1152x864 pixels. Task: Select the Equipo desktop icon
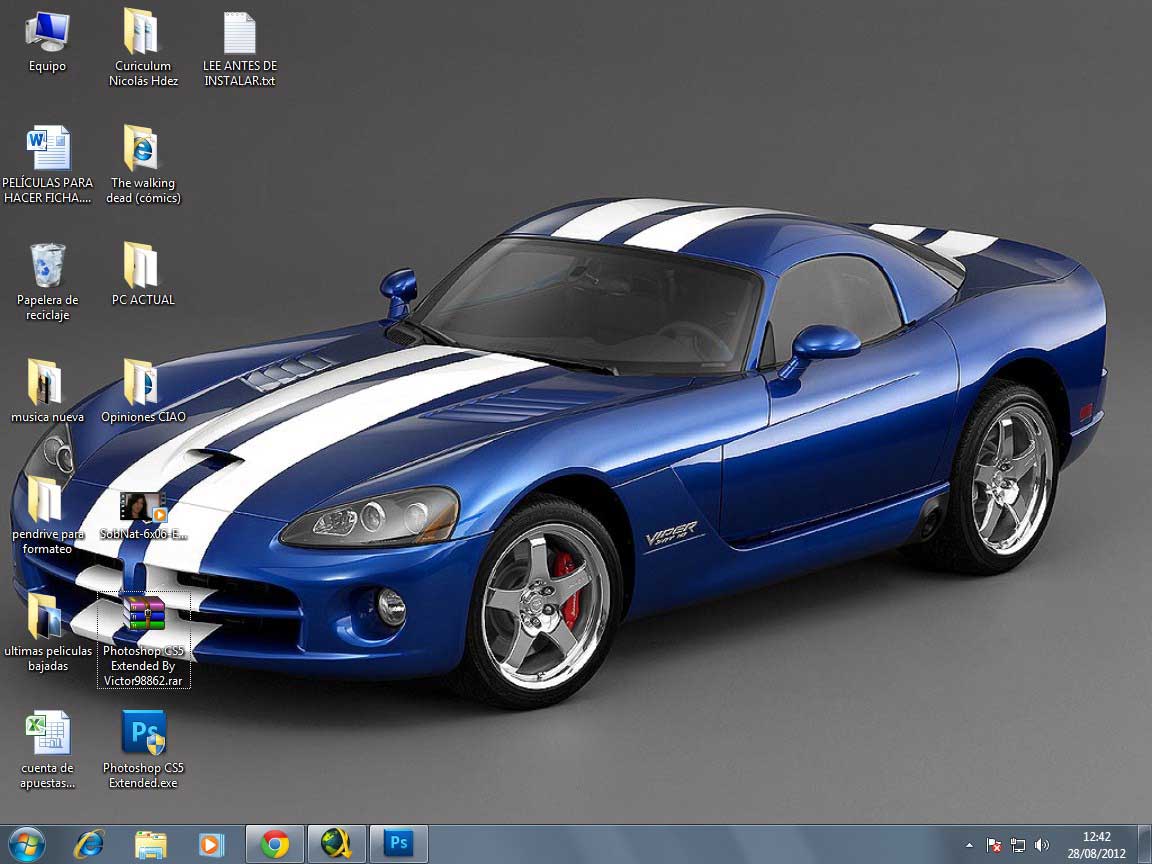(x=47, y=32)
